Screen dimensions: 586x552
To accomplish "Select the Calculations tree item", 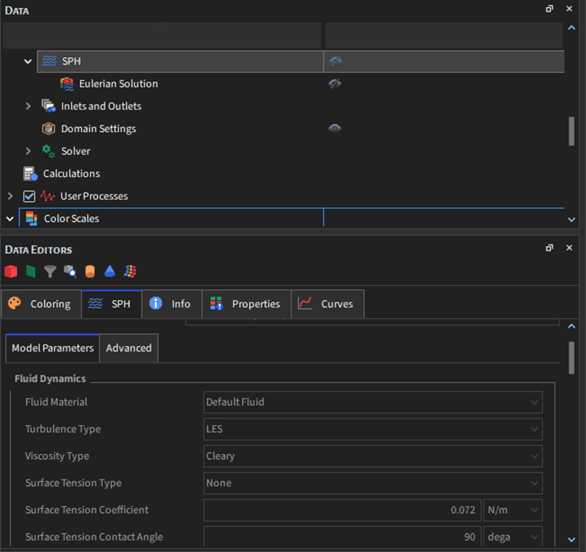I will tap(71, 174).
